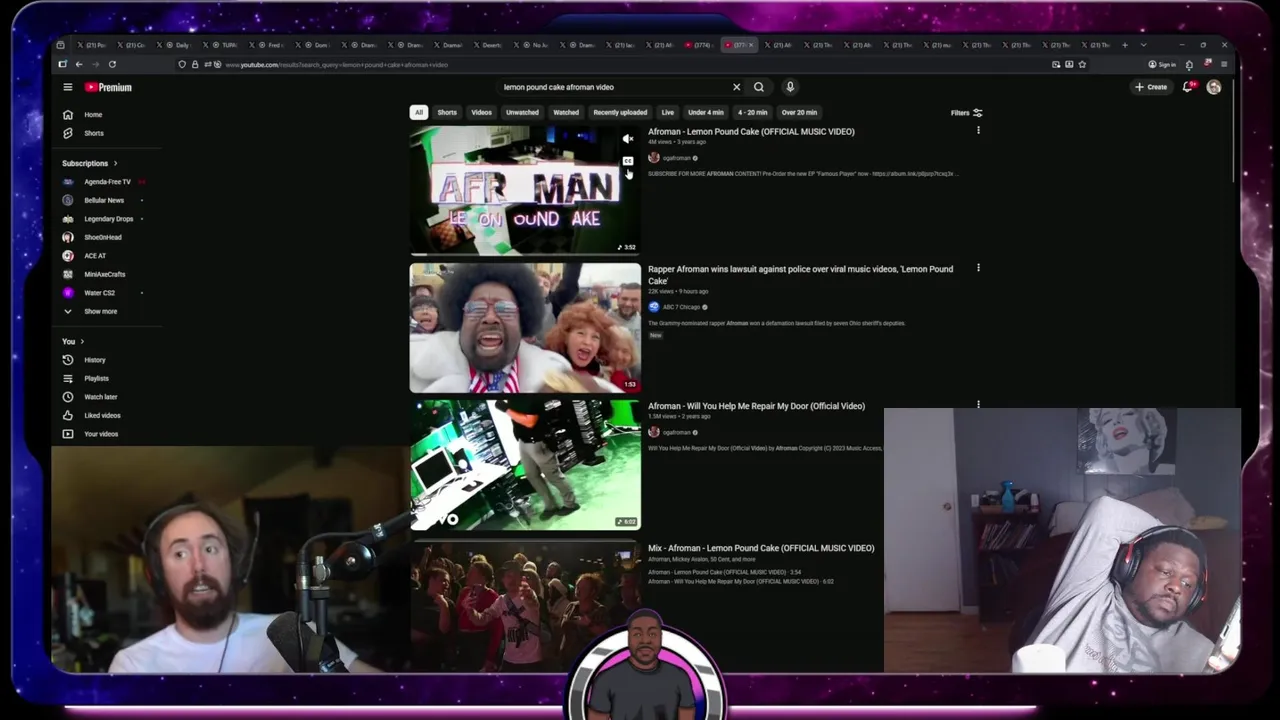1280x720 pixels.
Task: Open the MiniAxeCrafts subscription
Action: (x=107, y=274)
